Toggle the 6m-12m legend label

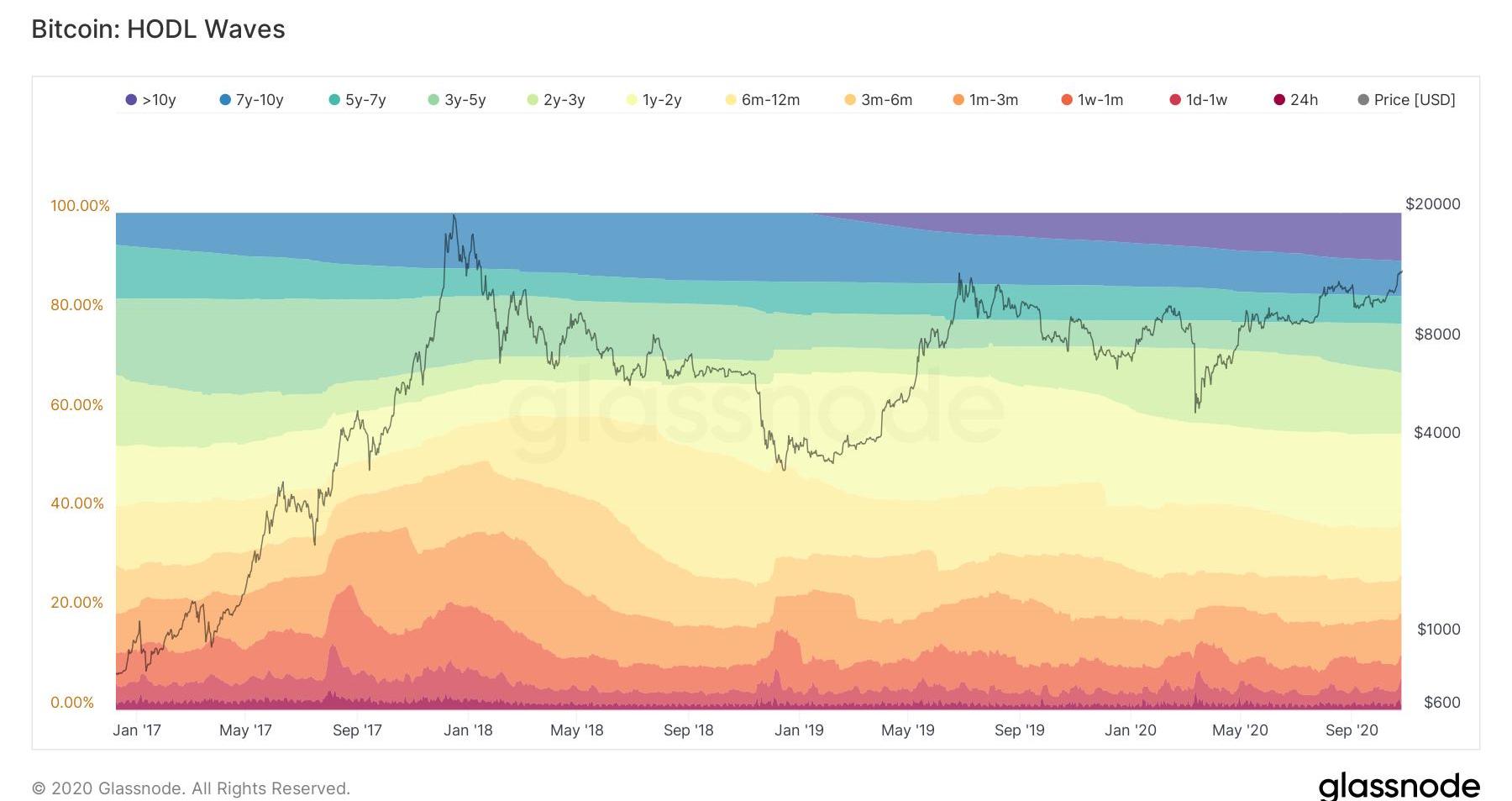tap(770, 100)
